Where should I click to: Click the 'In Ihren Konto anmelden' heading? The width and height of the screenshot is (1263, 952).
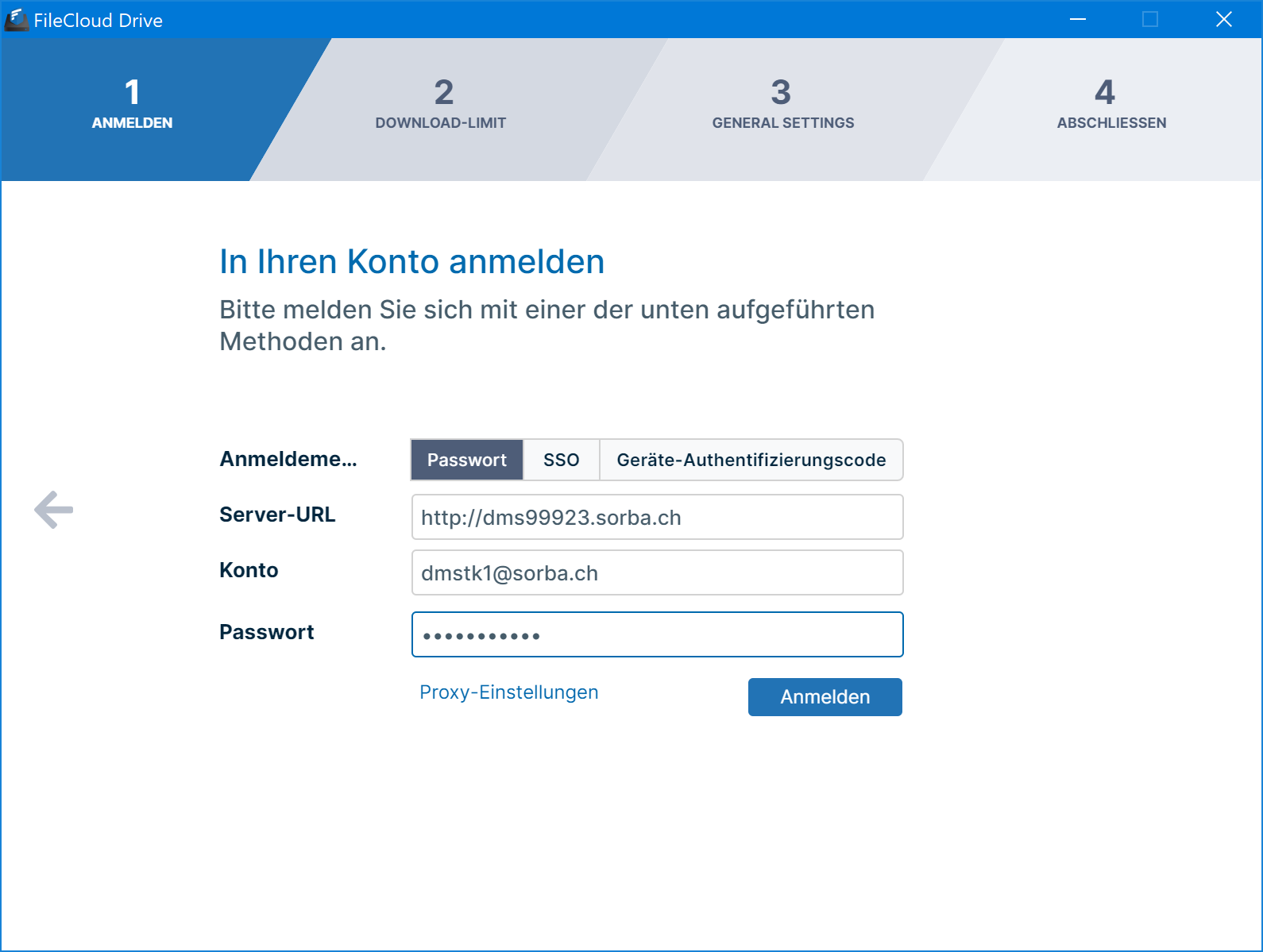click(412, 261)
